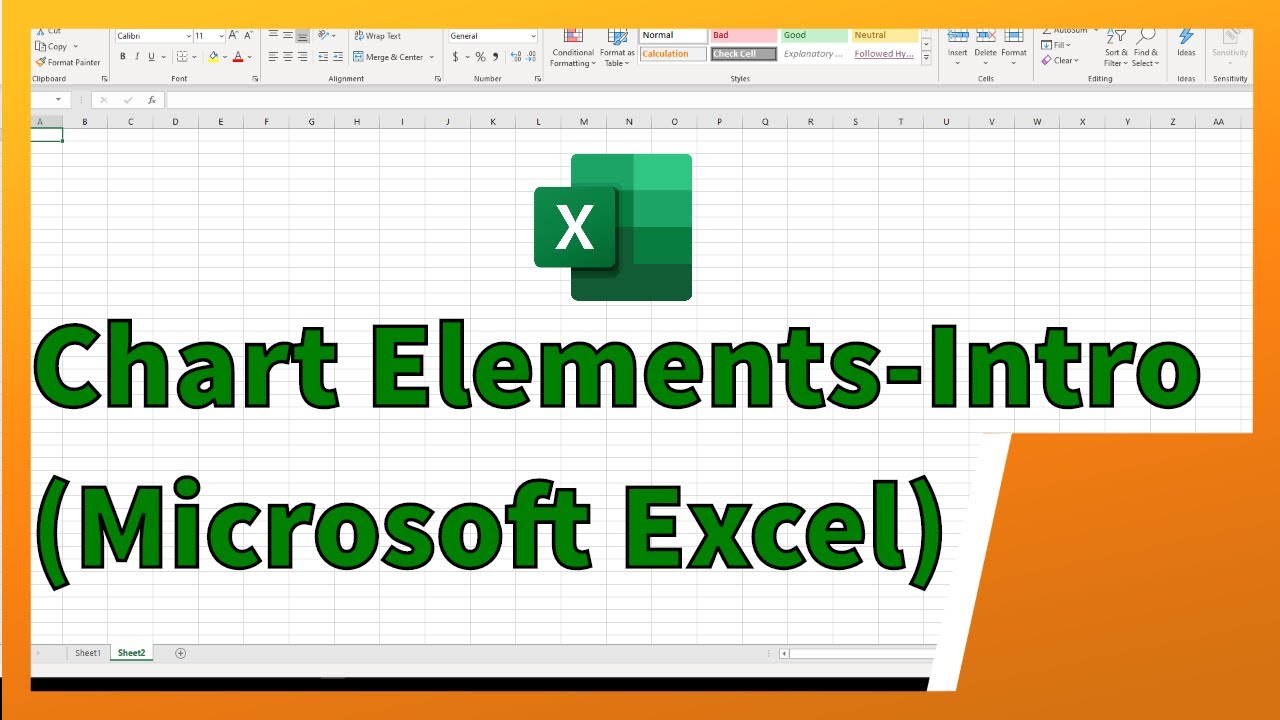Apply the Good cell style
The height and width of the screenshot is (720, 1280).
pyautogui.click(x=814, y=36)
